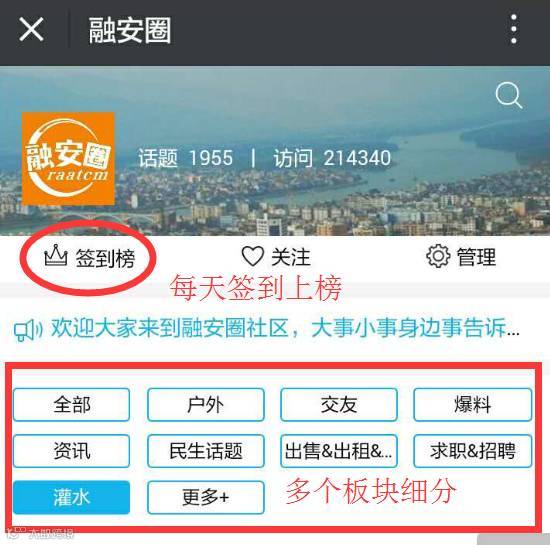Tap the announcement megaphone icon
550x545 pixels.
tap(28, 330)
